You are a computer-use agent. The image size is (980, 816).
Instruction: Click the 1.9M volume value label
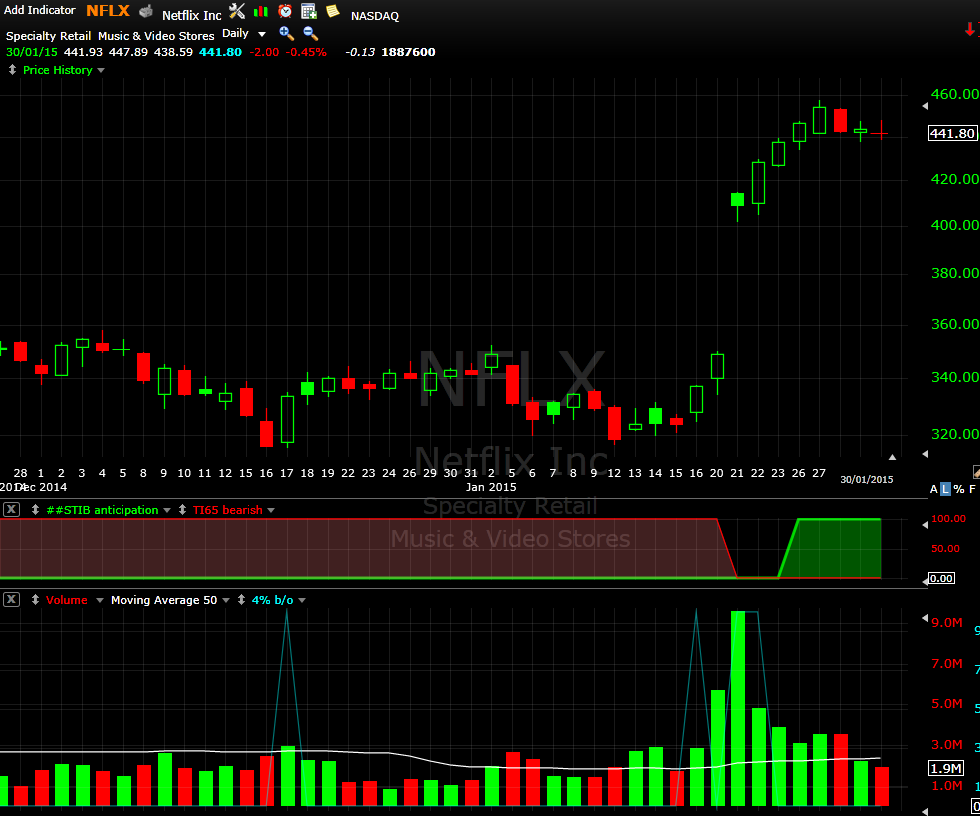coord(946,768)
